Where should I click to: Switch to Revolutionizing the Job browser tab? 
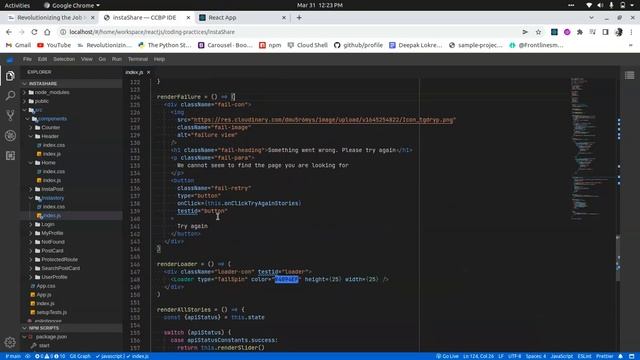[50, 18]
